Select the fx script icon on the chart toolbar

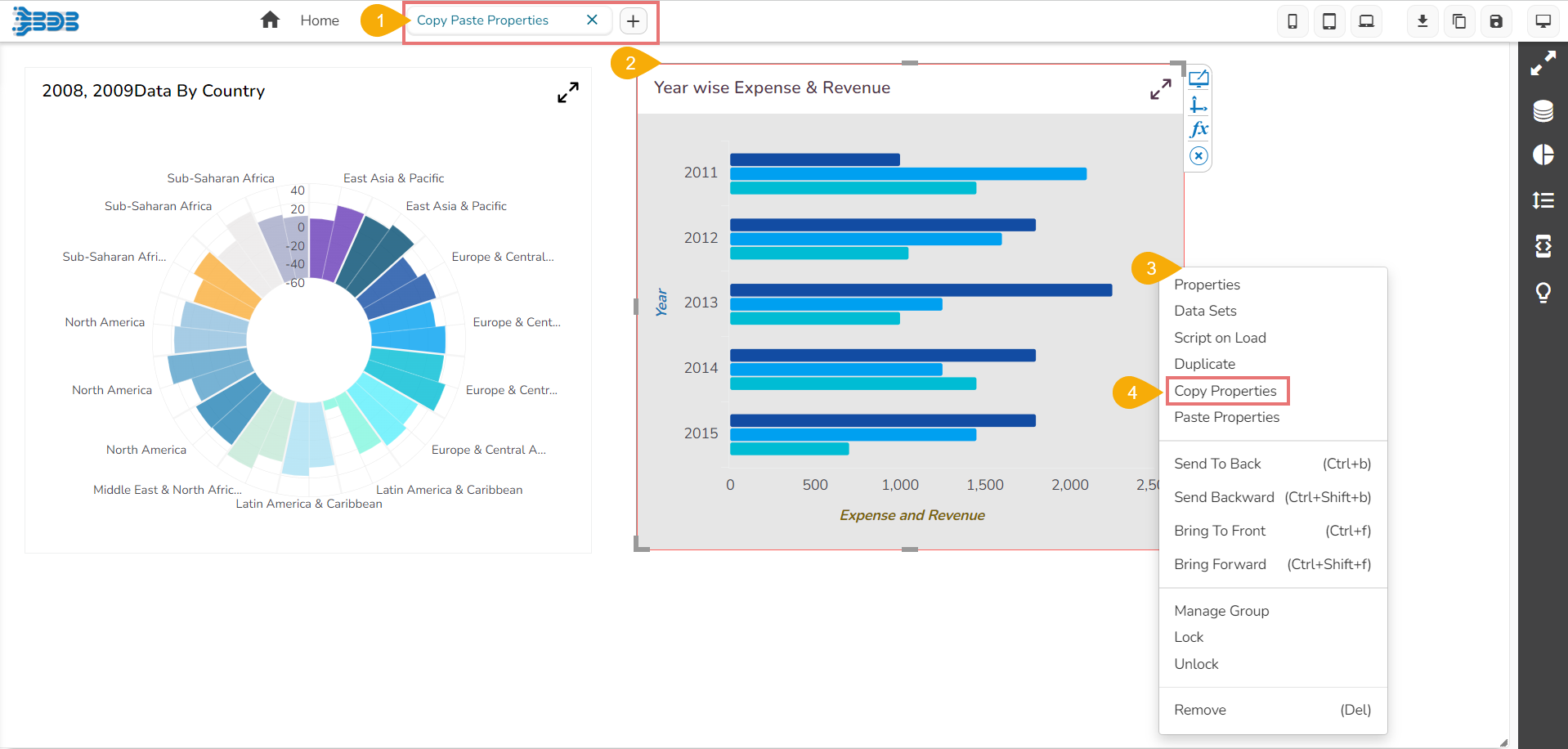click(x=1198, y=129)
